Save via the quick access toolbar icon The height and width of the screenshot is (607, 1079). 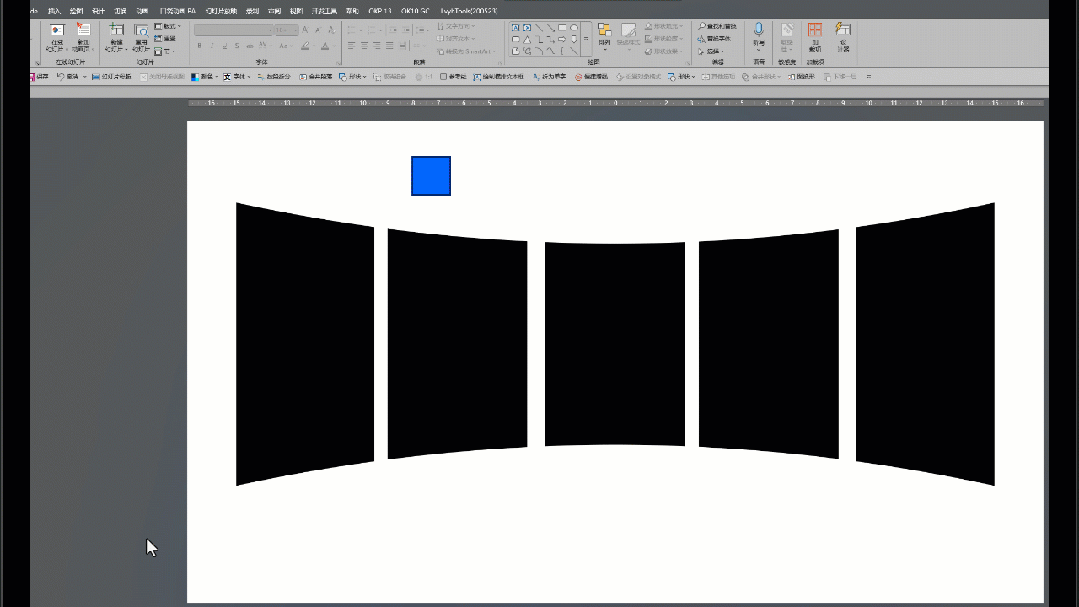click(x=32, y=76)
